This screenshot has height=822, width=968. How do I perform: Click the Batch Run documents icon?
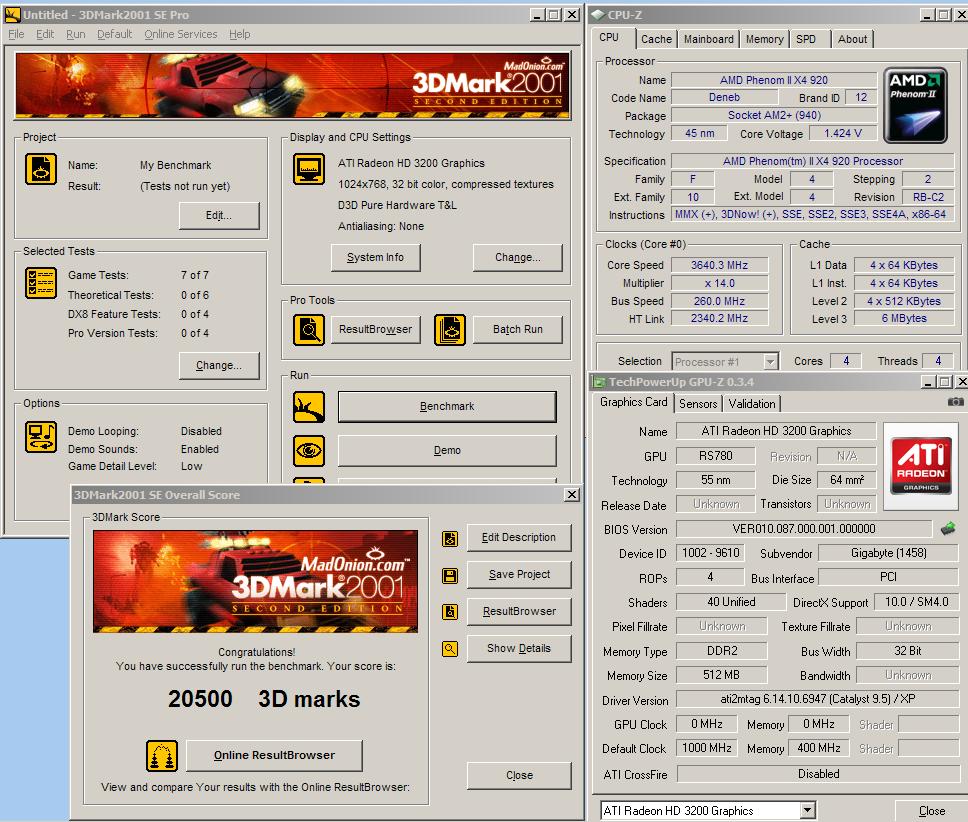[x=450, y=330]
